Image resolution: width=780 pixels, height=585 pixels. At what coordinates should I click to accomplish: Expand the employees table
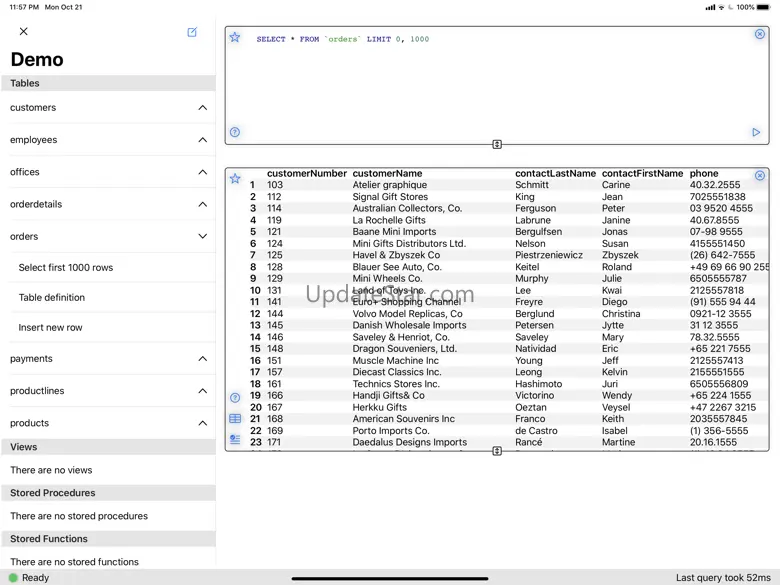(x=202, y=140)
